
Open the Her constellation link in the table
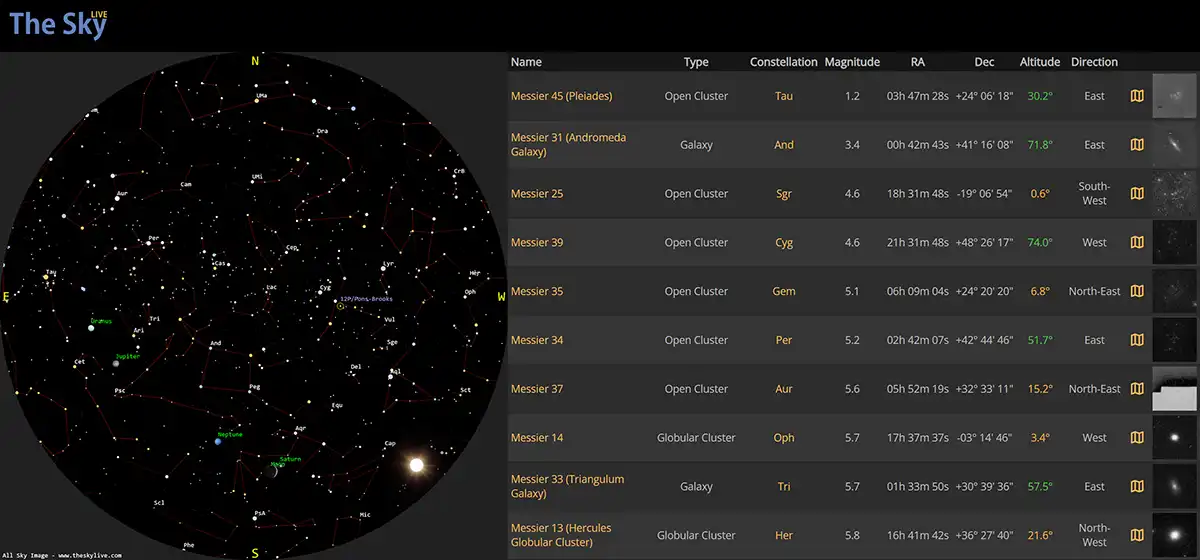[x=784, y=535]
